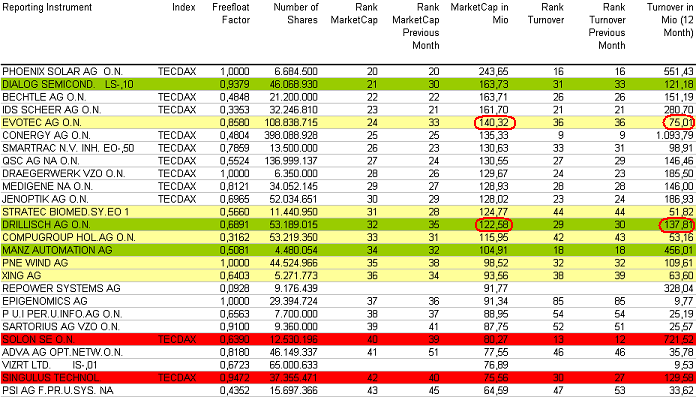Viewport: 696px width, 397px height.
Task: Click the 'REPOWER SYSTEMS AG' instrument name
Action: 61,289
